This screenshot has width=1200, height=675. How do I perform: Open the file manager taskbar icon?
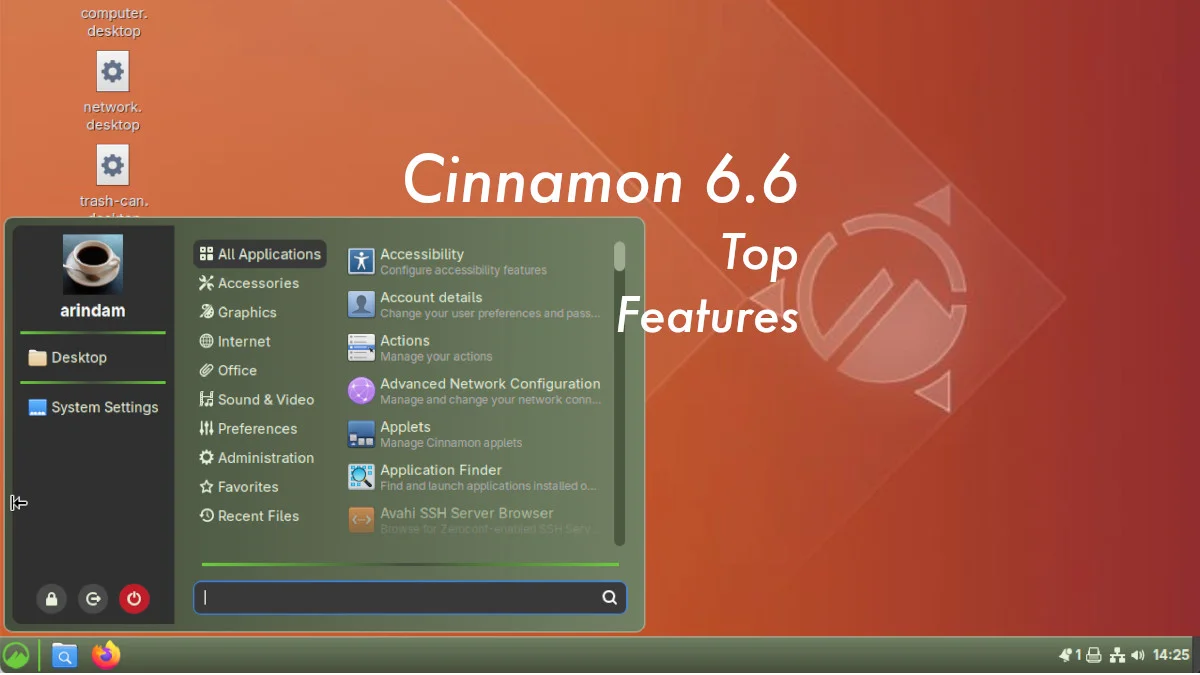tap(64, 656)
